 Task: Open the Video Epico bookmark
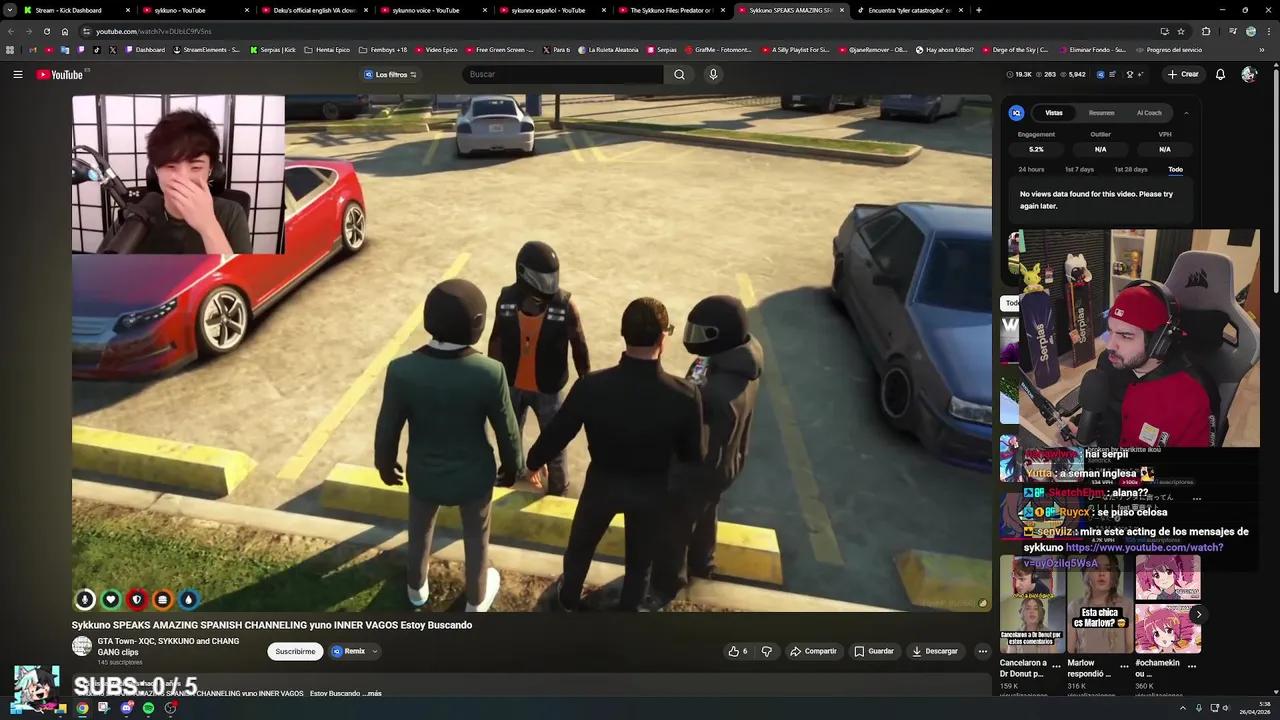coord(435,49)
